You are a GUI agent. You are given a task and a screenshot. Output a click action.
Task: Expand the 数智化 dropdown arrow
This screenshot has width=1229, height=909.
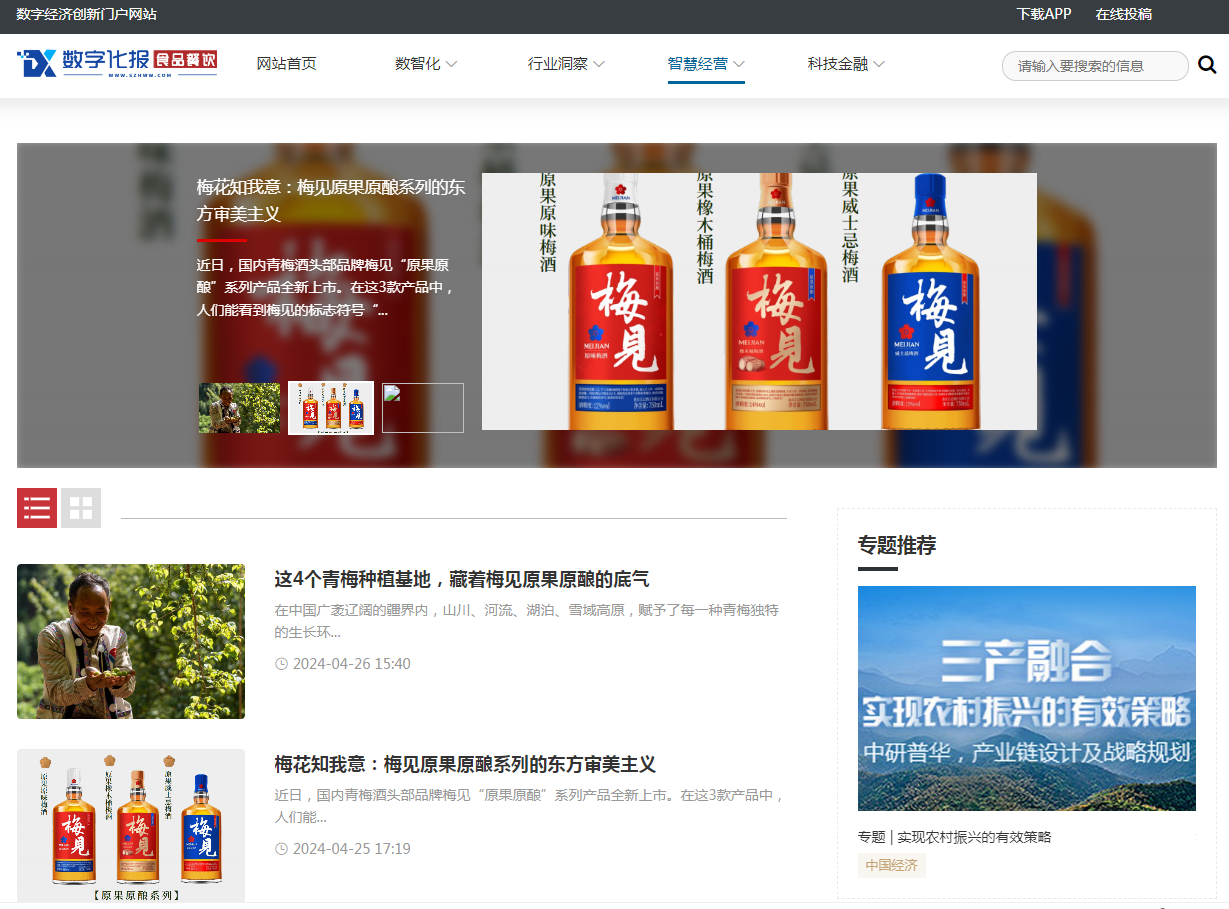click(451, 64)
